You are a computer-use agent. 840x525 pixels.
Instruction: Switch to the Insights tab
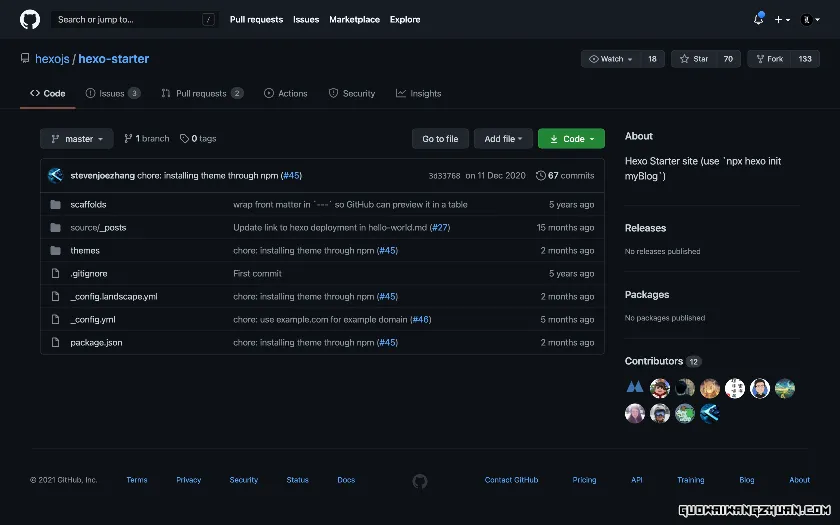pos(418,93)
